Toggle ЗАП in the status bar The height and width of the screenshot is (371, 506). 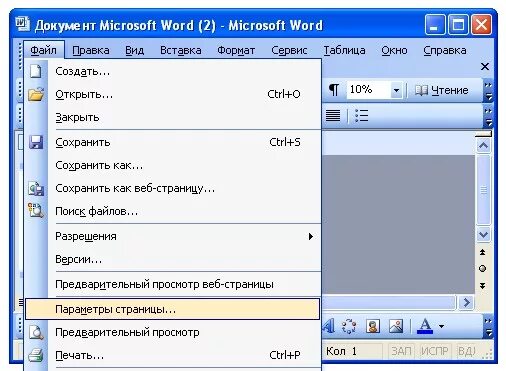[401, 351]
